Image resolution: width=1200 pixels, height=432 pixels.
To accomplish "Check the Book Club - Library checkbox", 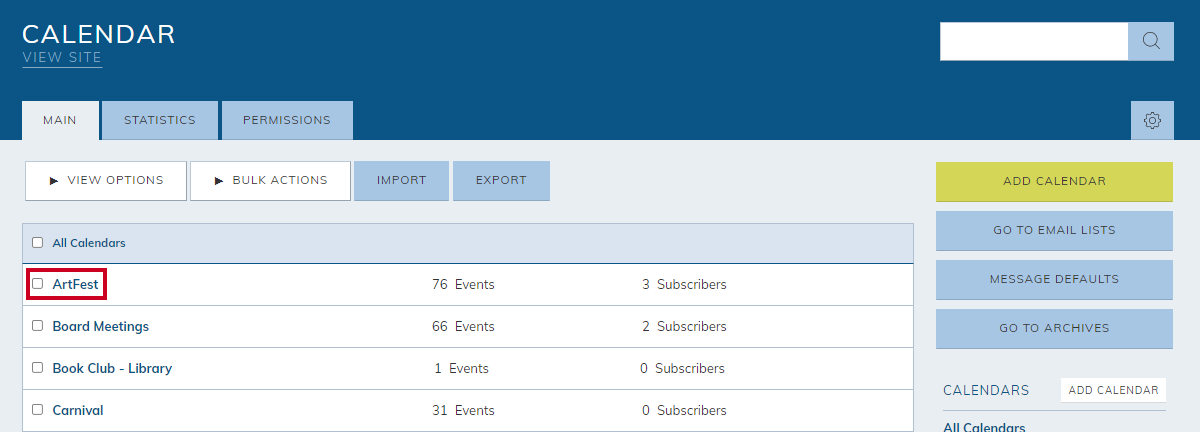I will 38,368.
